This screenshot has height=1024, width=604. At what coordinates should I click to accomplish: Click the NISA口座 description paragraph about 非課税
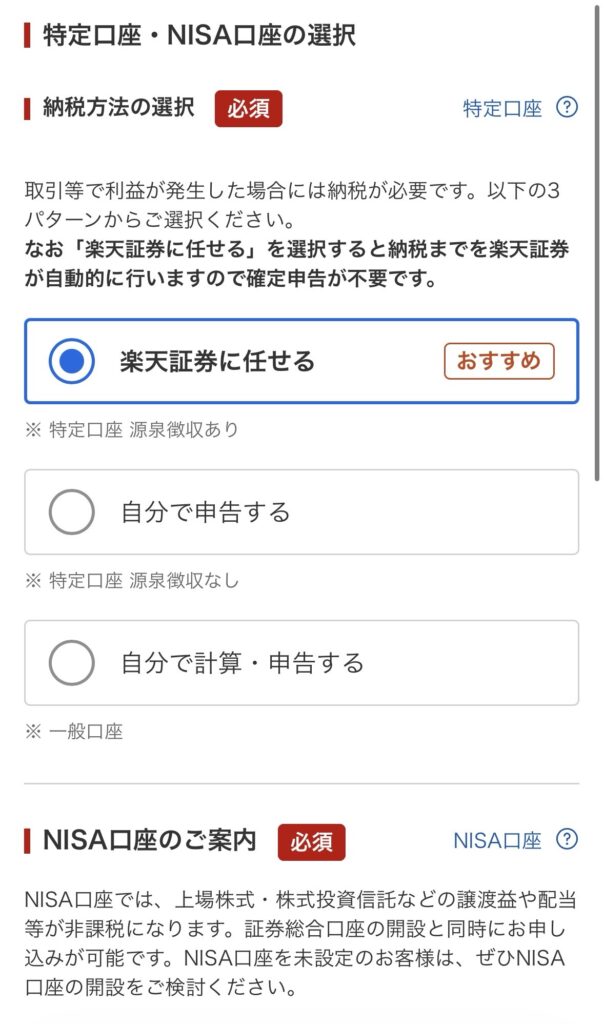tap(300, 945)
